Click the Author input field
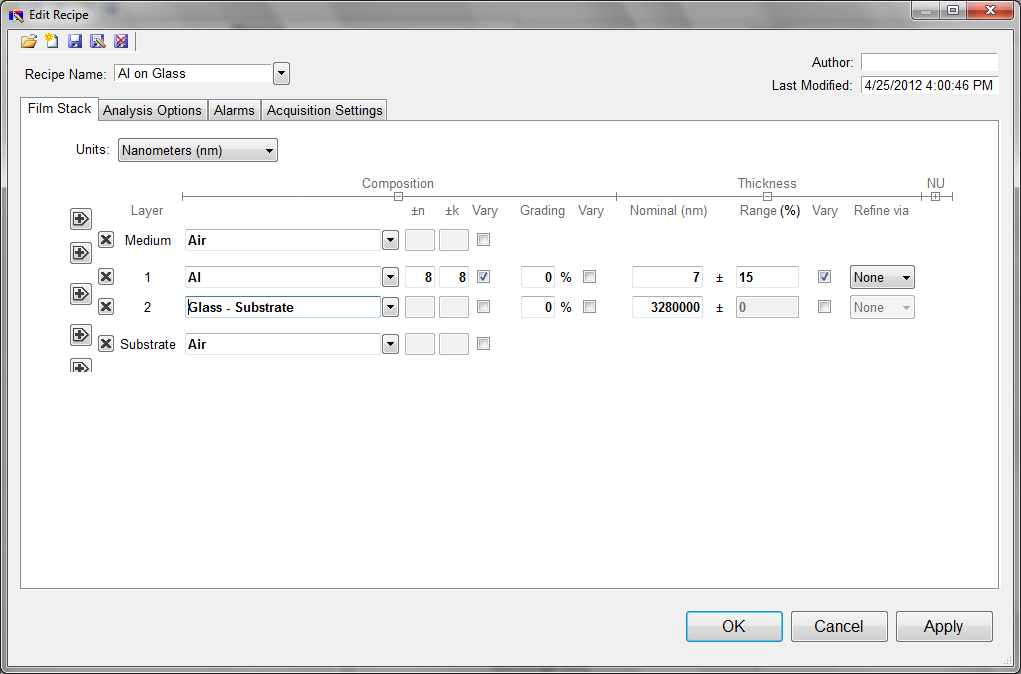 click(929, 62)
